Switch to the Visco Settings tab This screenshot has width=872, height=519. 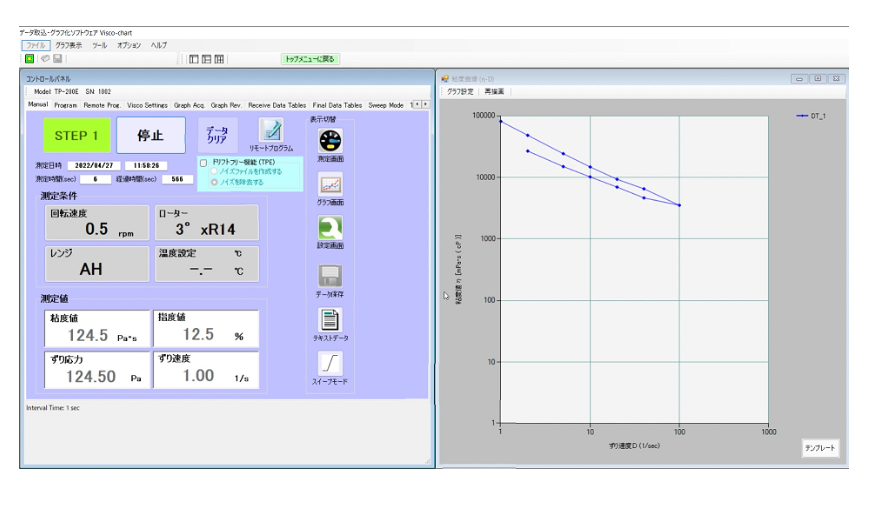(x=147, y=105)
